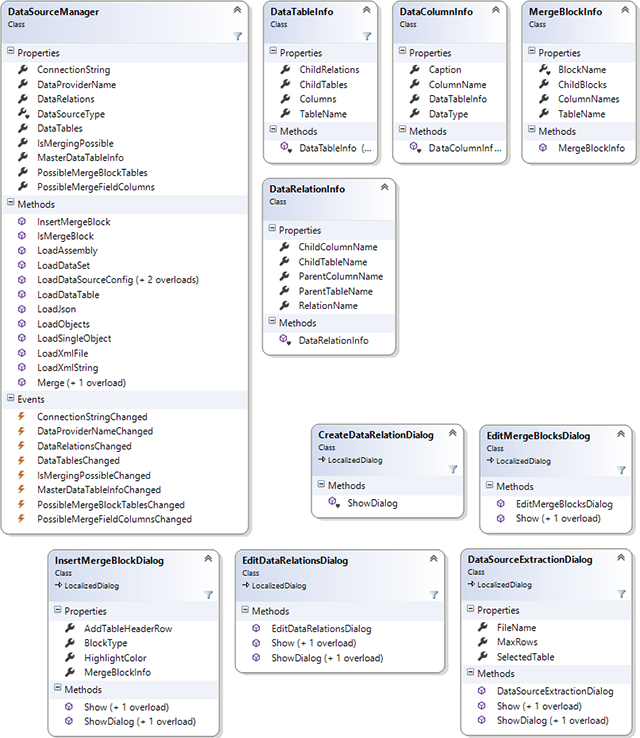
Task: Click filter icon in DataSourceManager header
Action: 238,36
